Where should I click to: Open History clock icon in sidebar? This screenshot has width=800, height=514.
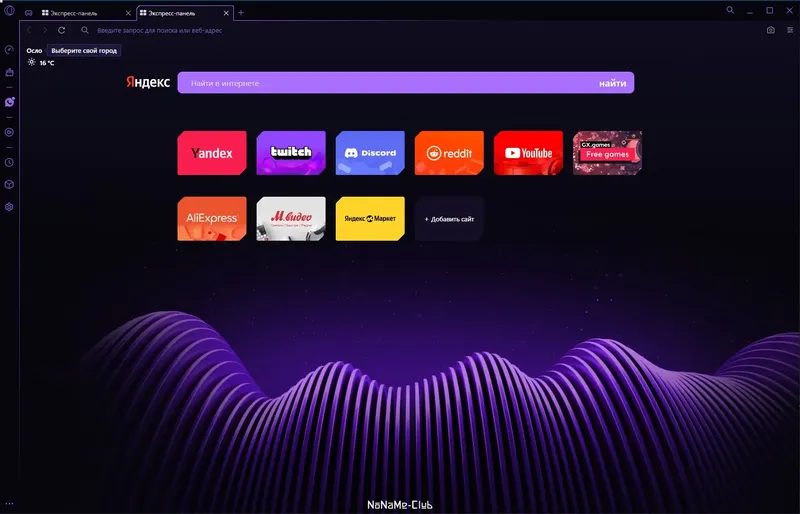9,162
